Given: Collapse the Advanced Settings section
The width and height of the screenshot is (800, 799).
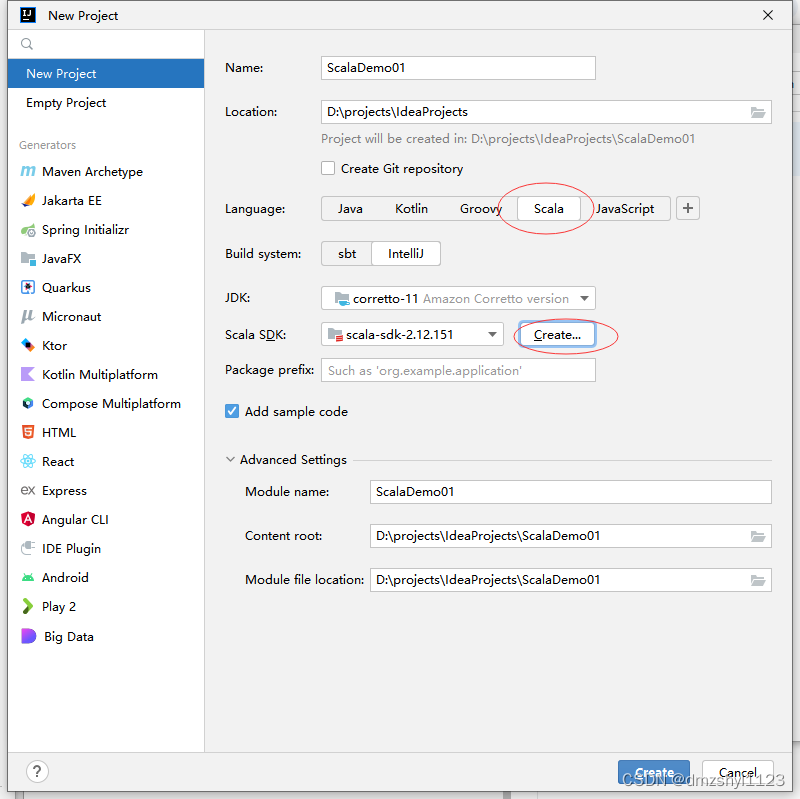Looking at the screenshot, I should pos(231,460).
